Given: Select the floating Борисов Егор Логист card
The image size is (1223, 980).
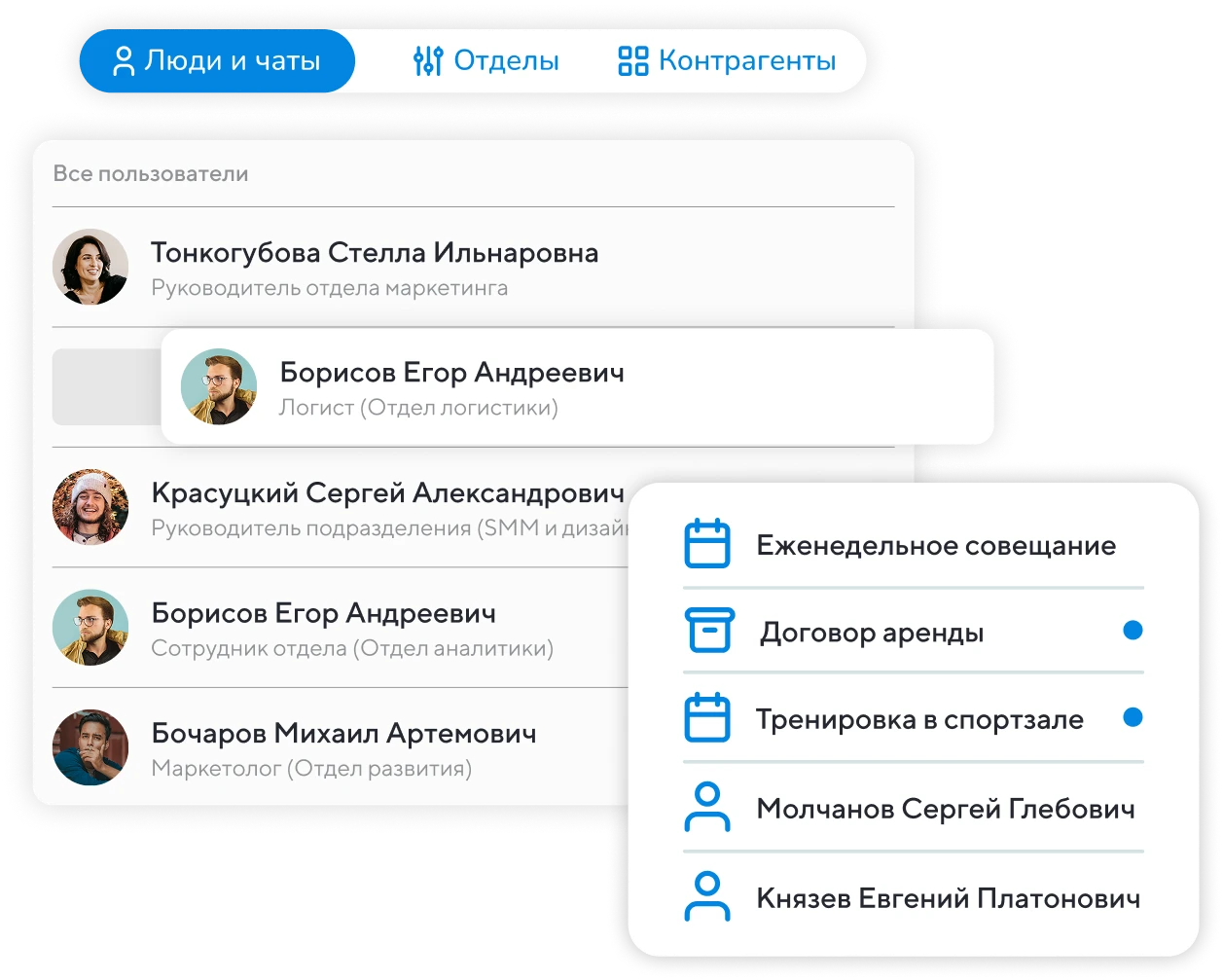Looking at the screenshot, I should click(576, 386).
